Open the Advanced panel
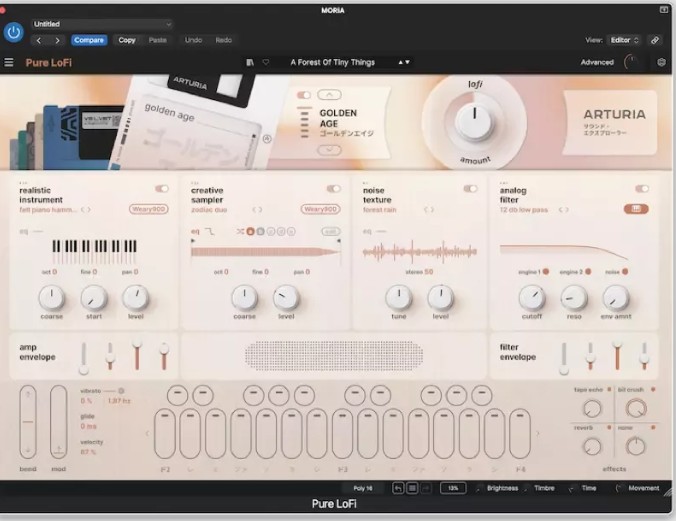Screen dimensions: 676x521 point(597,63)
